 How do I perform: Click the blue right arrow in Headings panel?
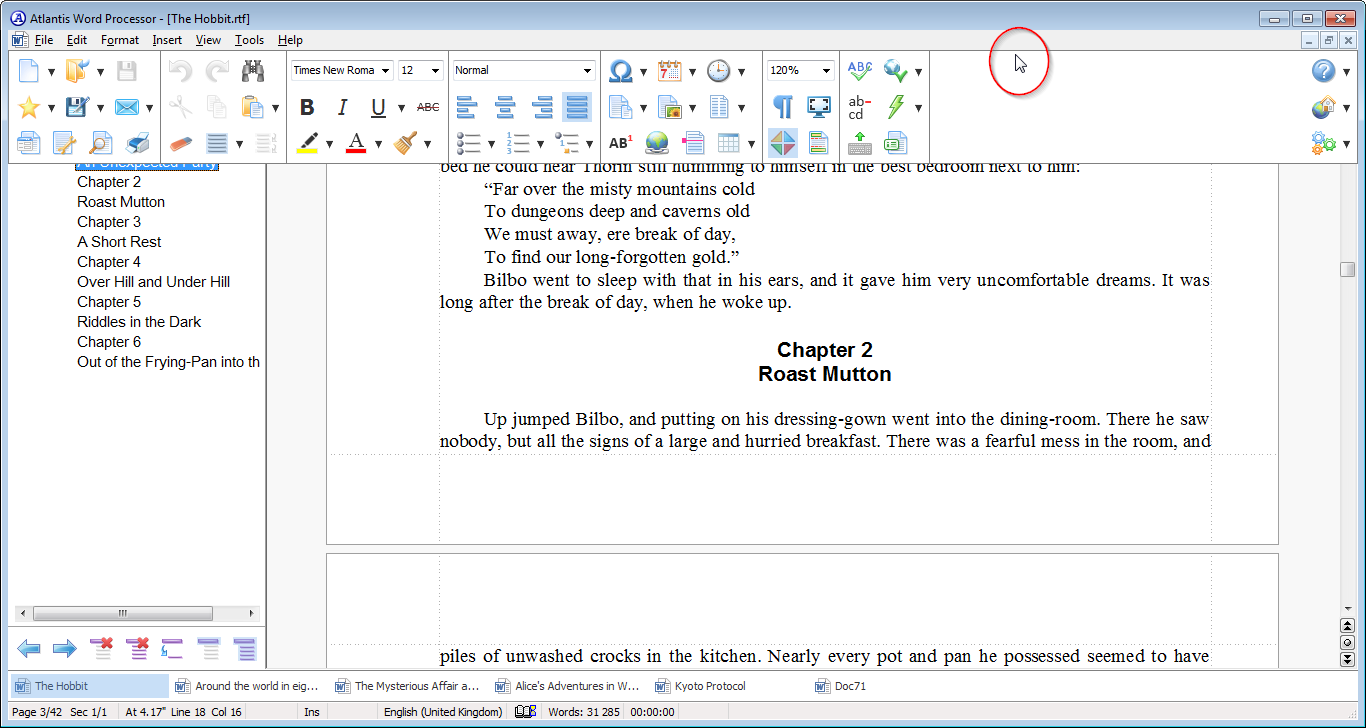coord(65,649)
